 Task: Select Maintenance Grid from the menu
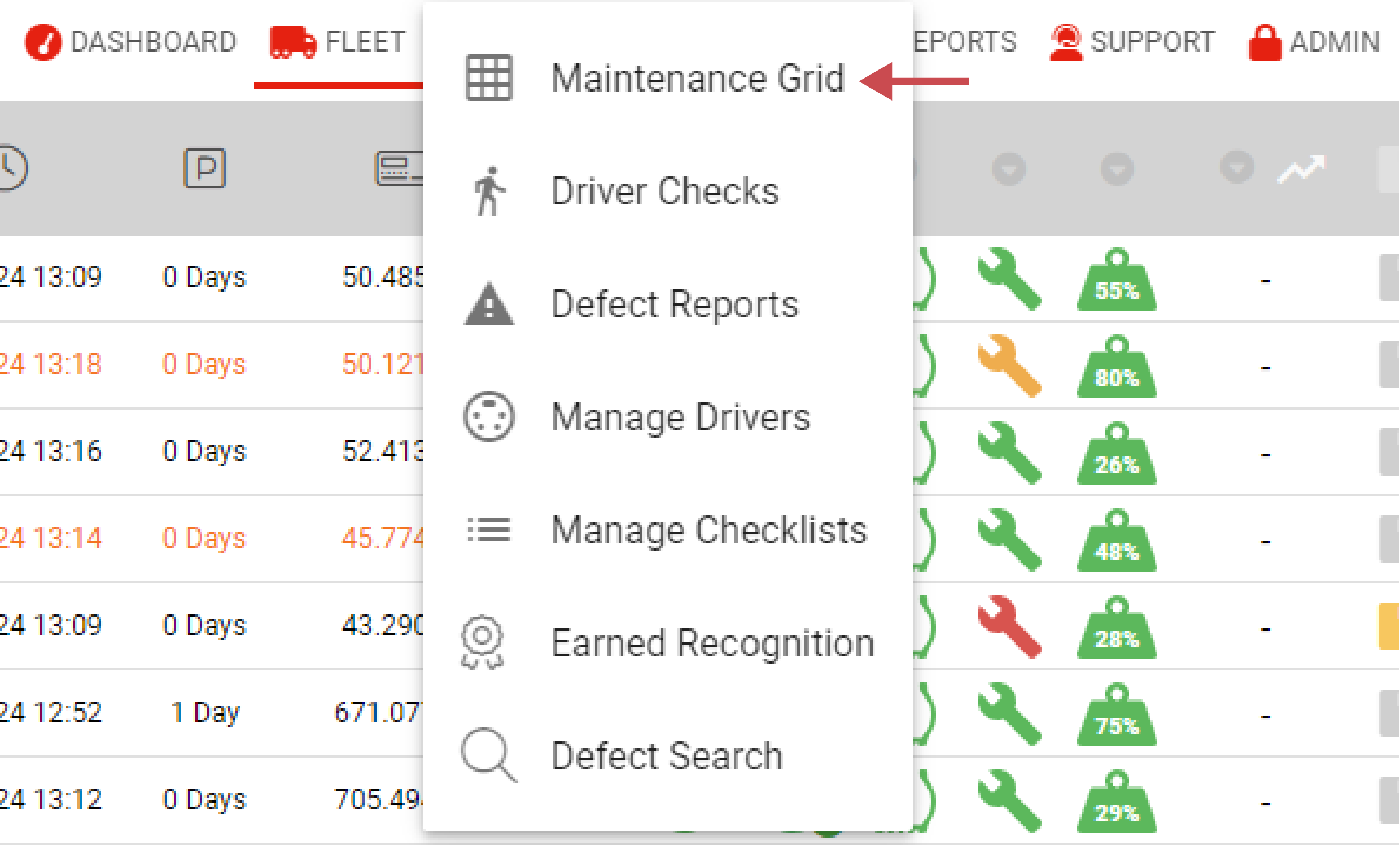click(x=699, y=78)
